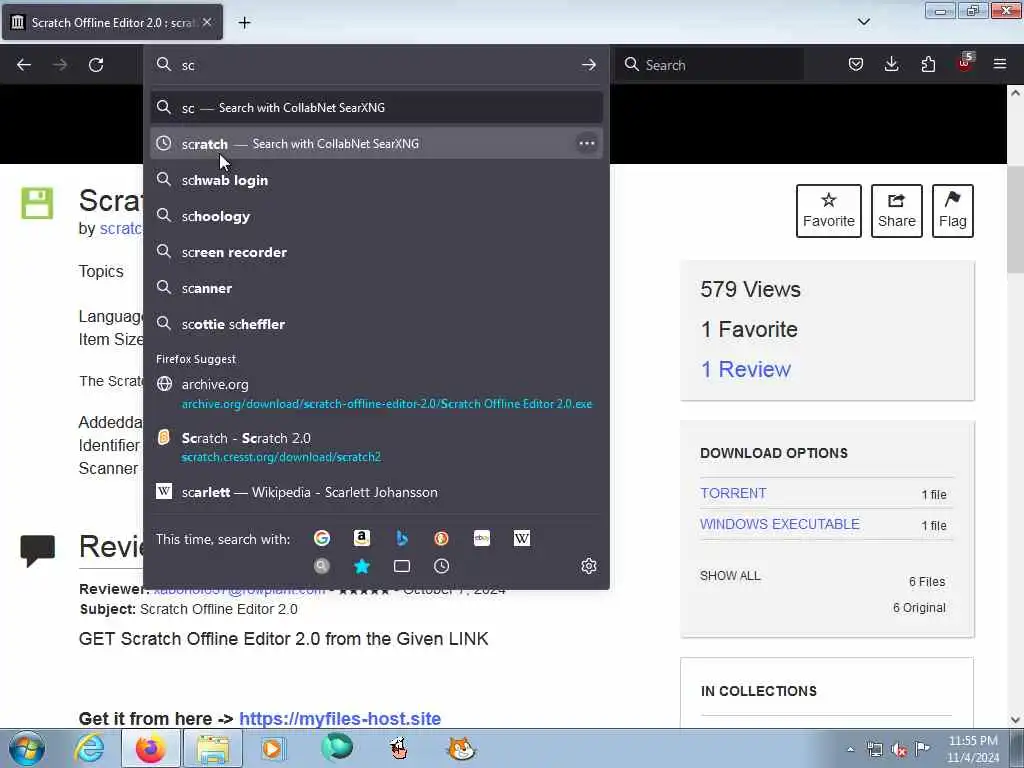The width and height of the screenshot is (1024, 768).
Task: Select the Scratch Offline Editor 2.0 tab
Action: point(112,22)
